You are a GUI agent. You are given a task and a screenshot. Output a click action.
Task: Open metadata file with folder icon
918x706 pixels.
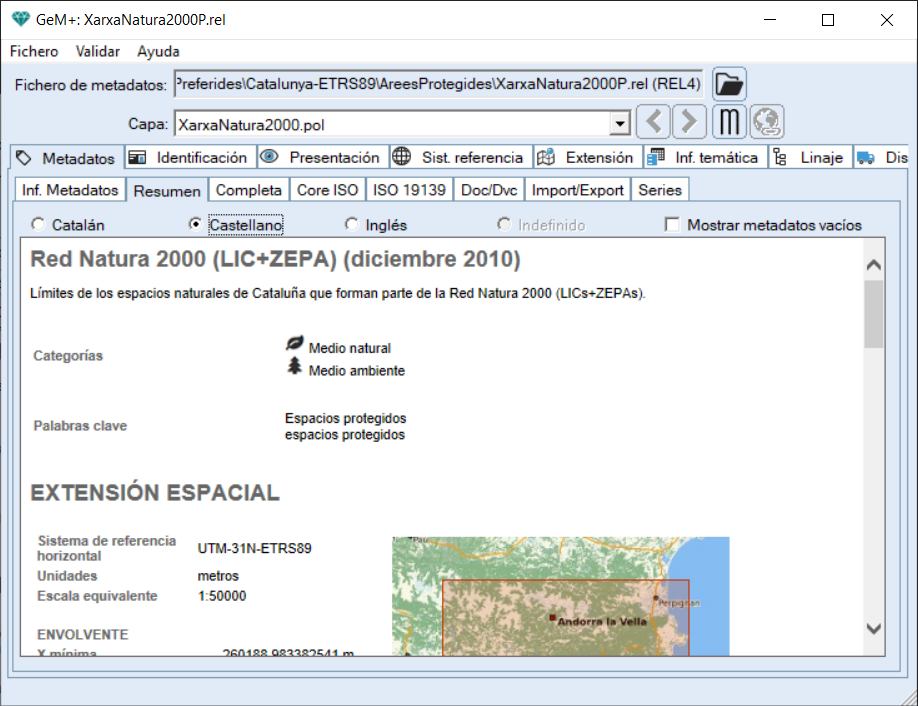730,84
